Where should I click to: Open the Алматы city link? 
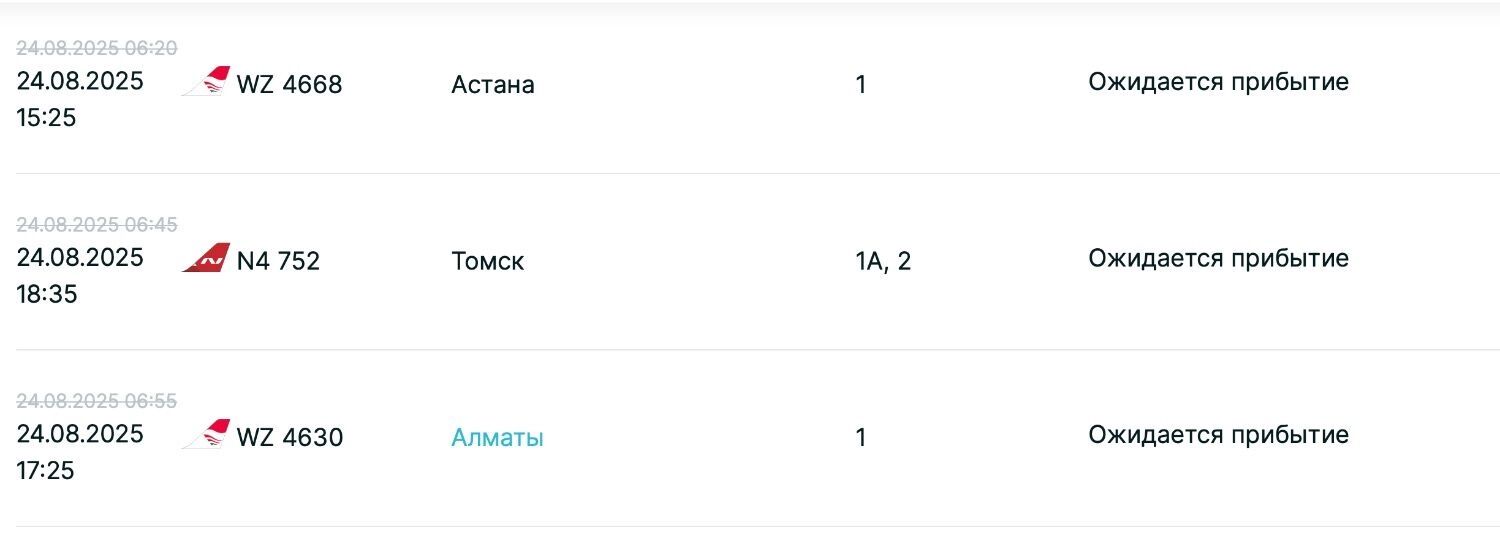coord(497,438)
